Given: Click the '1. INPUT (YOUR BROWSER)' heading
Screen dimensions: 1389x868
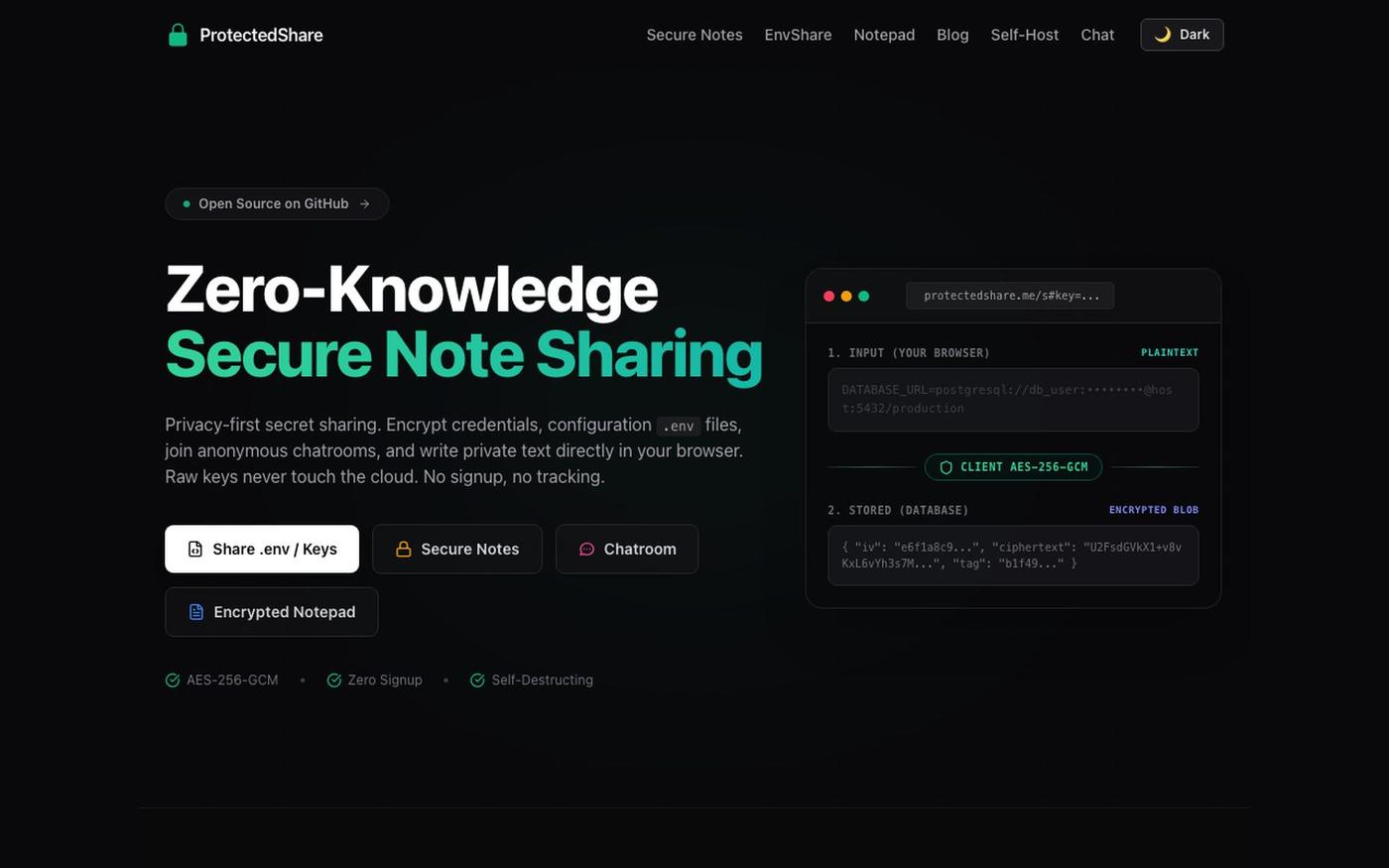Looking at the screenshot, I should click(909, 352).
